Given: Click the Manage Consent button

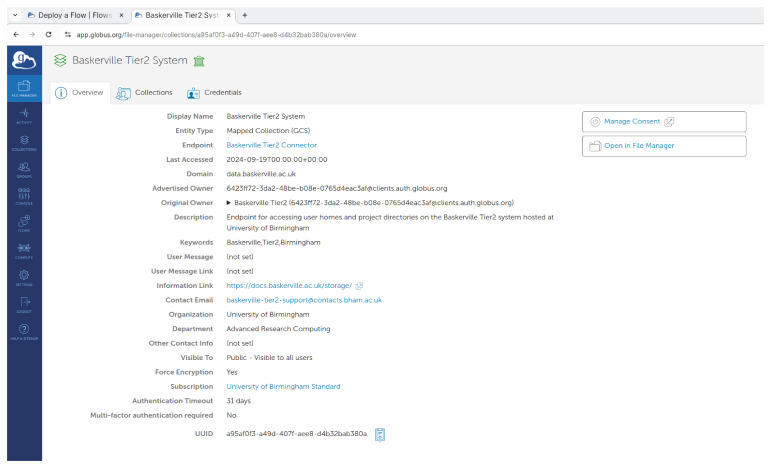Looking at the screenshot, I should pos(664,121).
